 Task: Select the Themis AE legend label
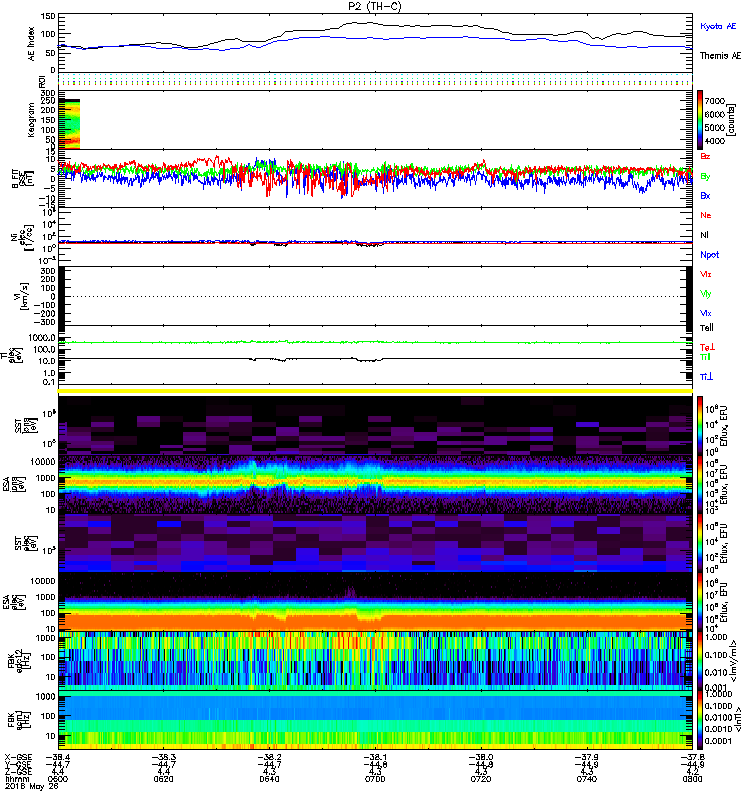(720, 56)
